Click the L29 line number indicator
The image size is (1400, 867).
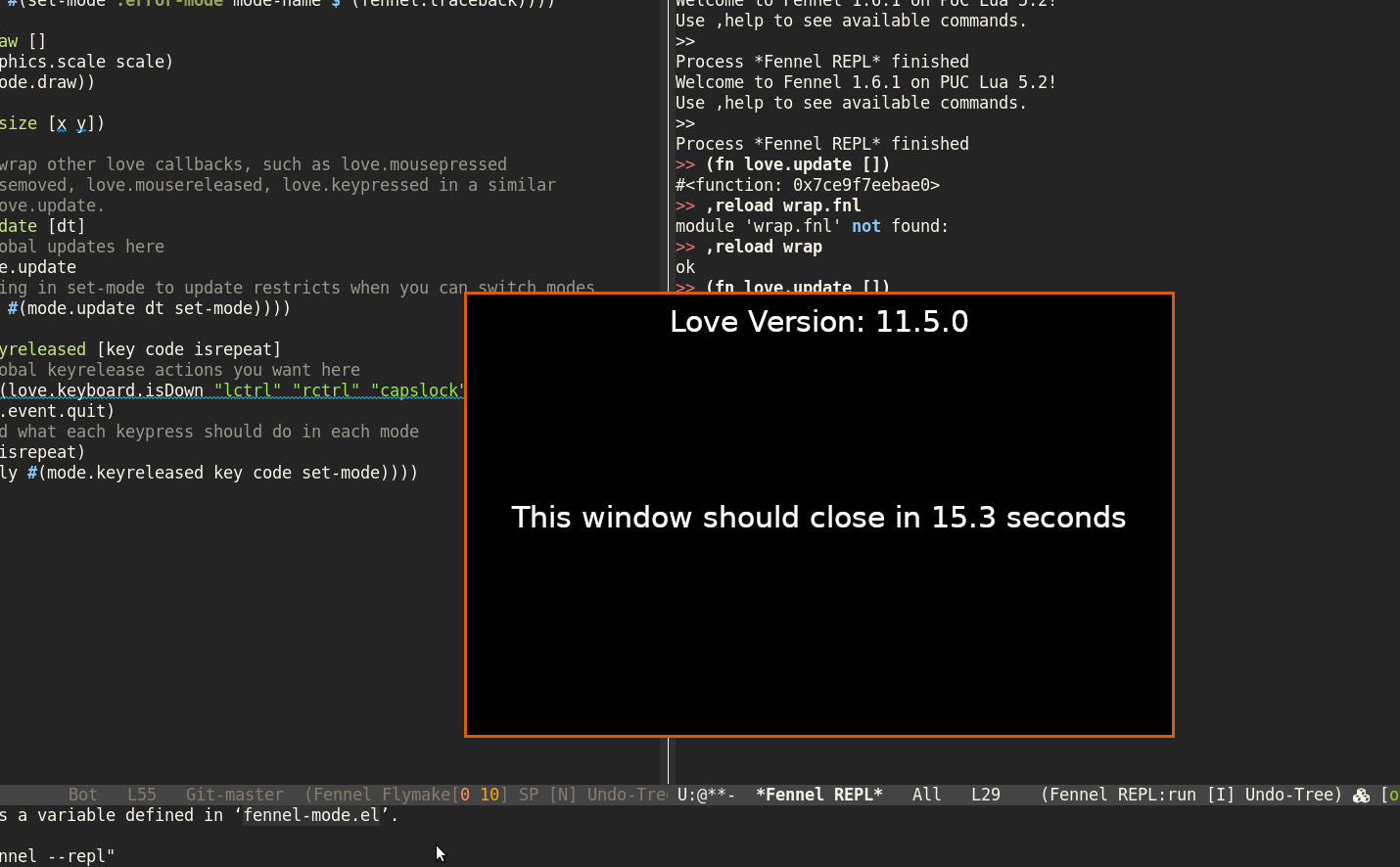tap(986, 795)
